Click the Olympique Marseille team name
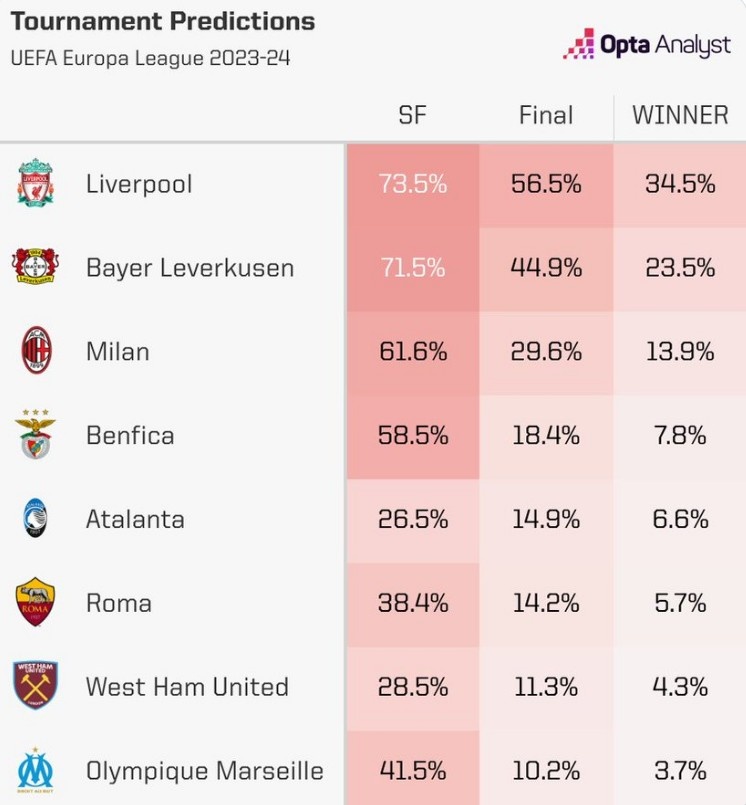Viewport: 746px width, 805px height. 205,771
